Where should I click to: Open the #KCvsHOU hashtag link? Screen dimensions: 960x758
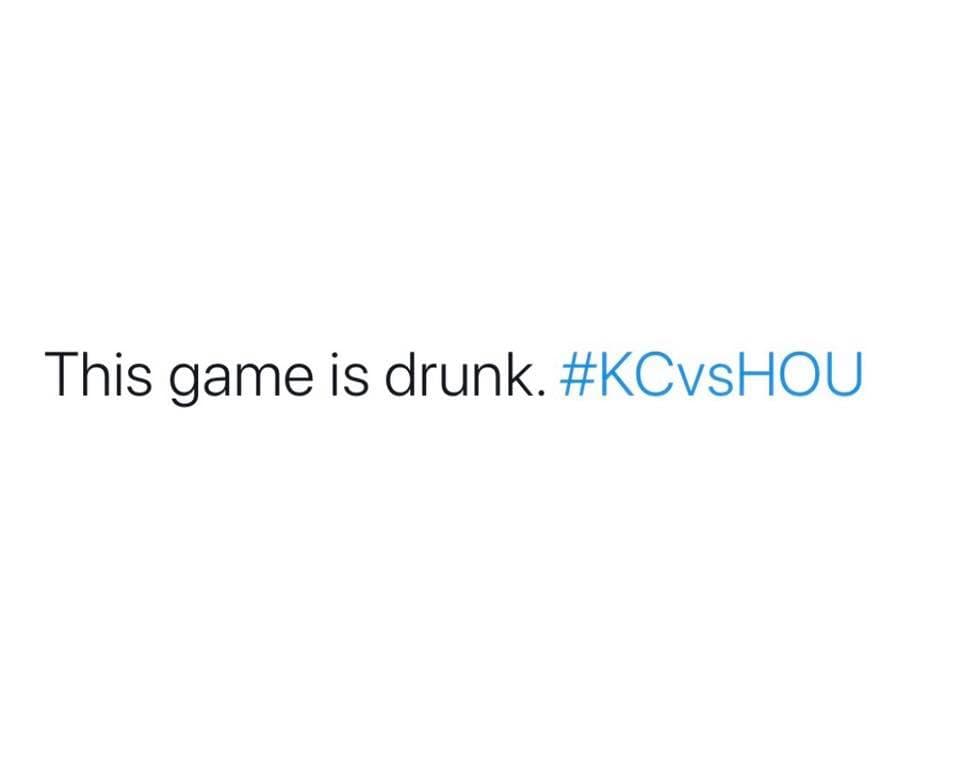pyautogui.click(x=712, y=374)
